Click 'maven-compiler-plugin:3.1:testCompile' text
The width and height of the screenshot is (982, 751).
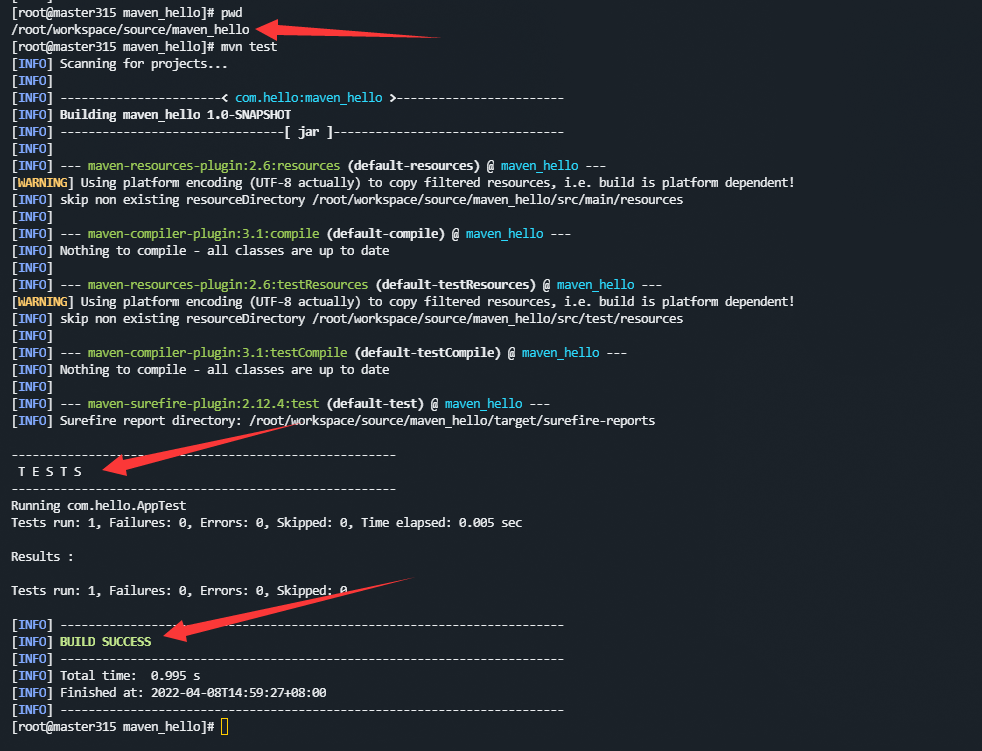(217, 353)
